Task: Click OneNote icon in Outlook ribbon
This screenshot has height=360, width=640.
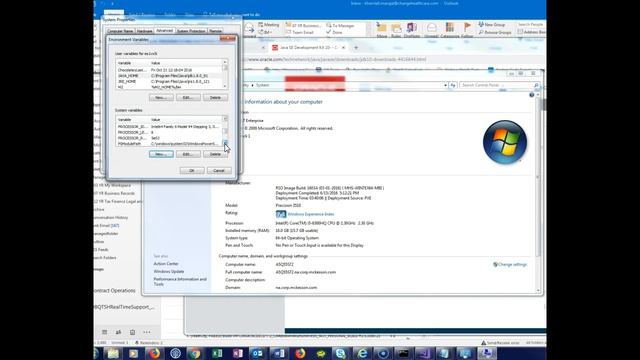Action: (411, 30)
